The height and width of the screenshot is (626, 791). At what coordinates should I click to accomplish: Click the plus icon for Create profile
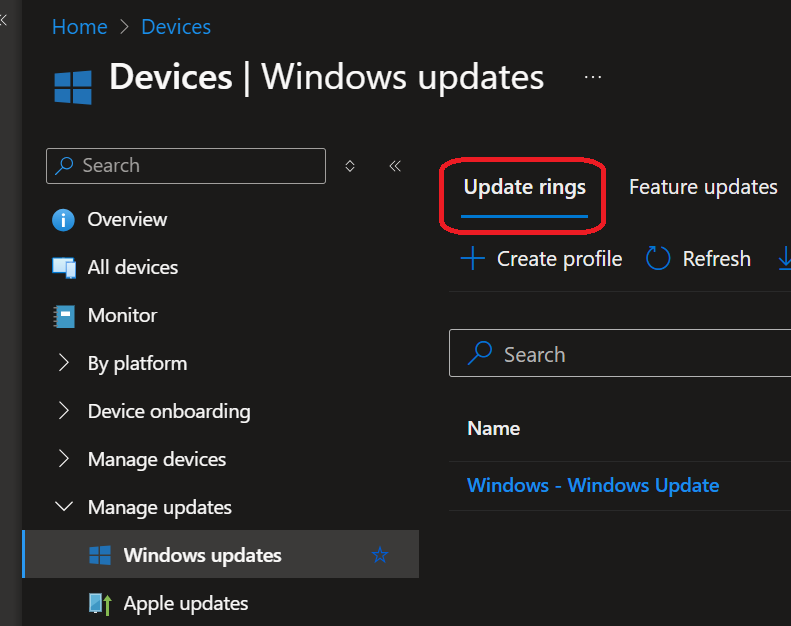472,260
